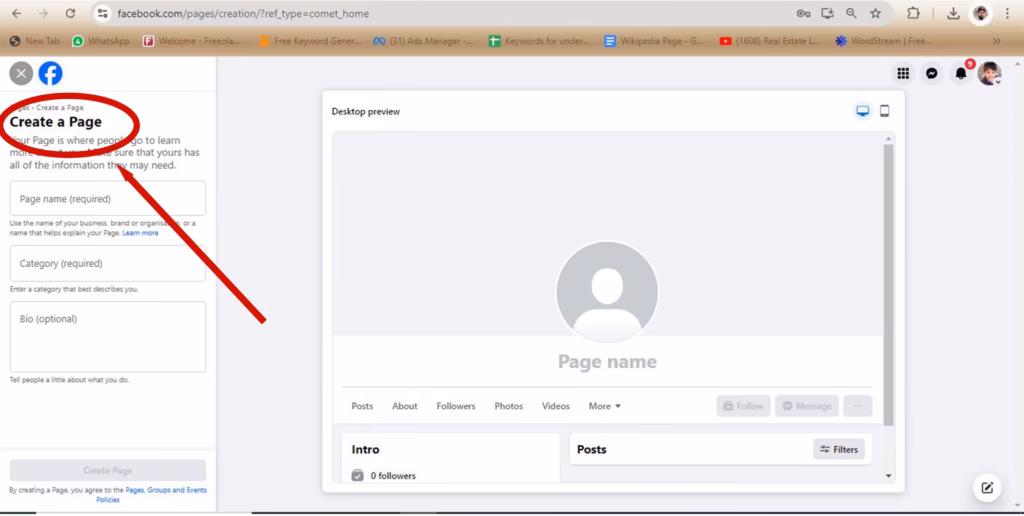Click the install app icon in address bar
This screenshot has height=516, width=1024.
(x=827, y=13)
